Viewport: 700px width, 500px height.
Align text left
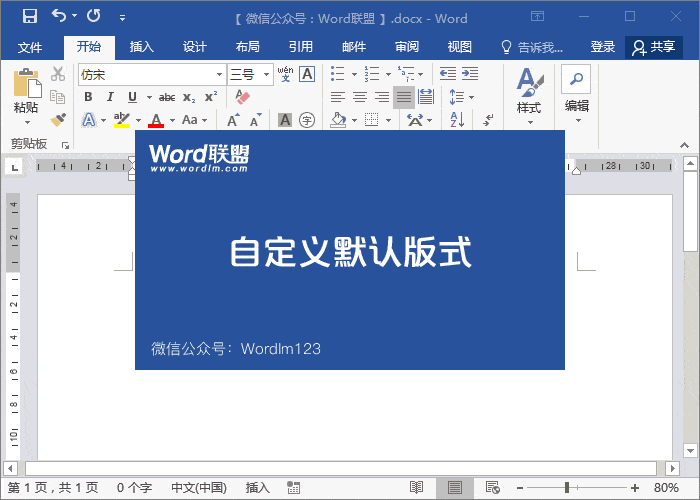click(338, 97)
